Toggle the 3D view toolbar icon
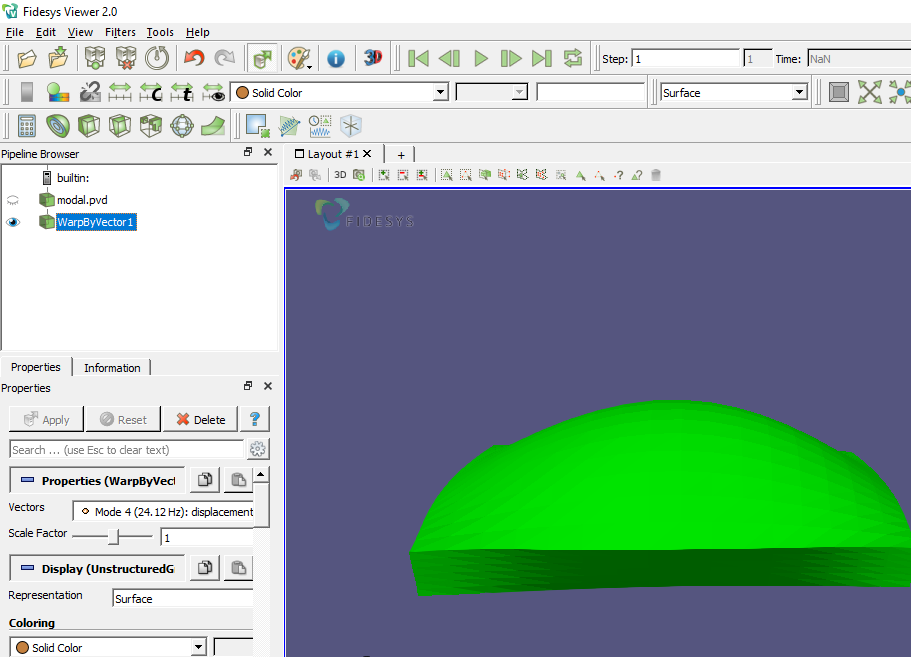911x657 pixels. tap(372, 58)
